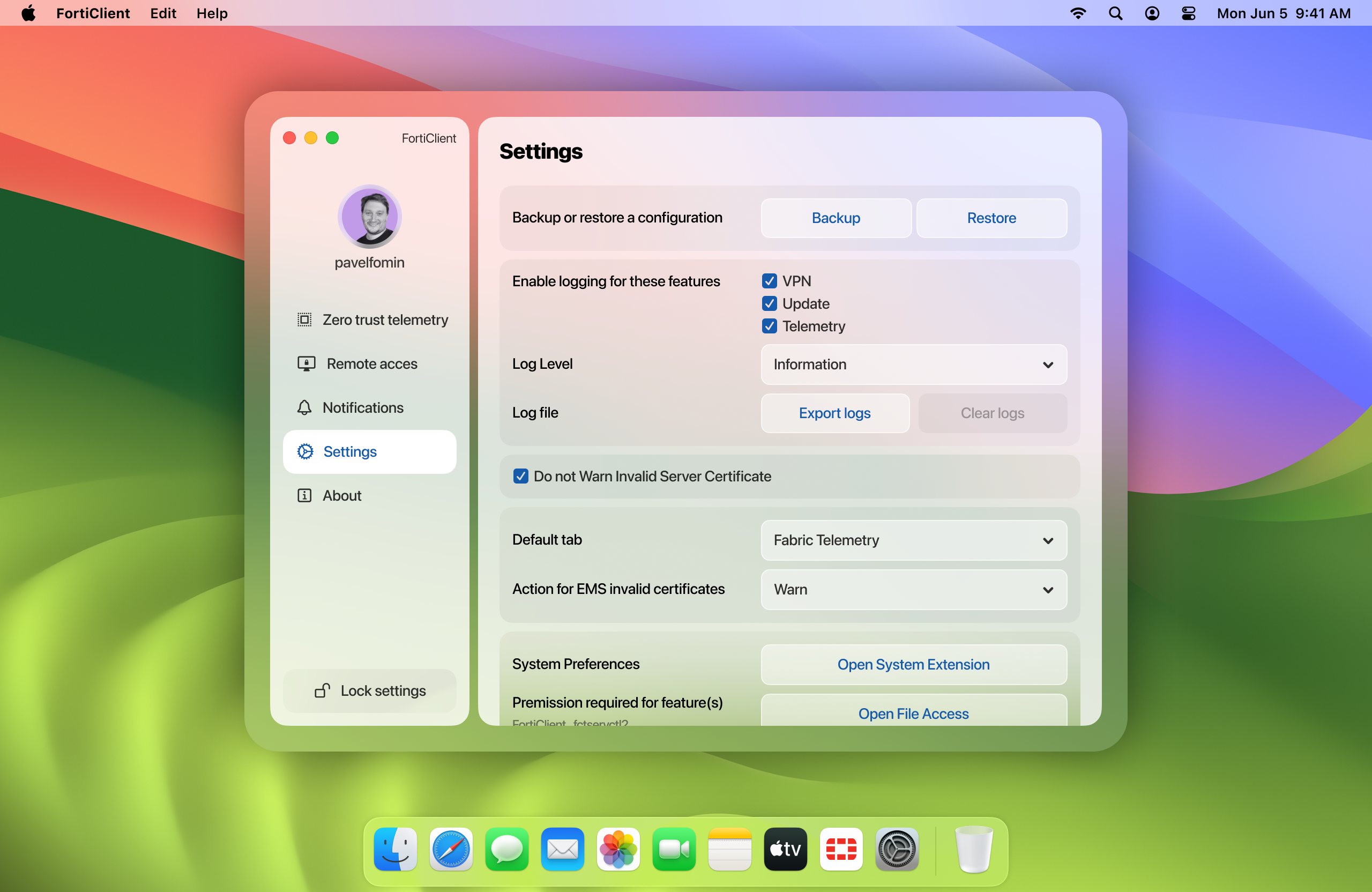Click the About info icon

click(x=304, y=495)
